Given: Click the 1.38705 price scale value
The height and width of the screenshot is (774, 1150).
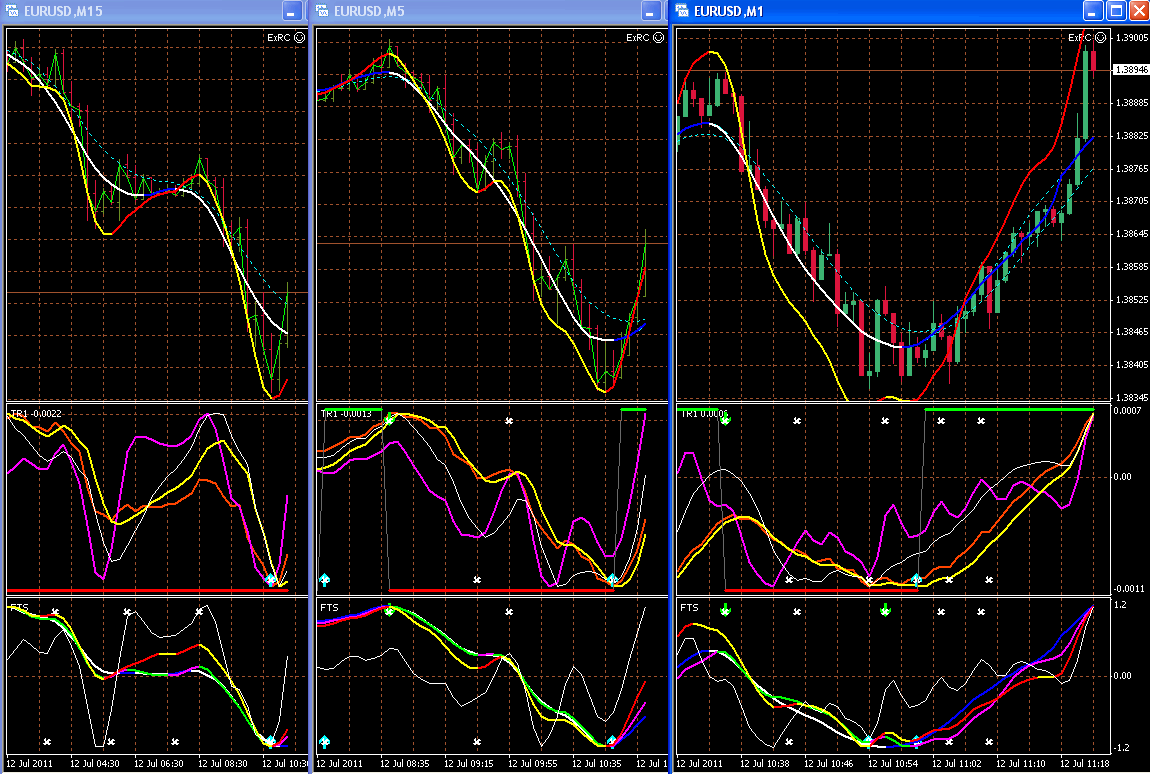Looking at the screenshot, I should coord(1132,200).
